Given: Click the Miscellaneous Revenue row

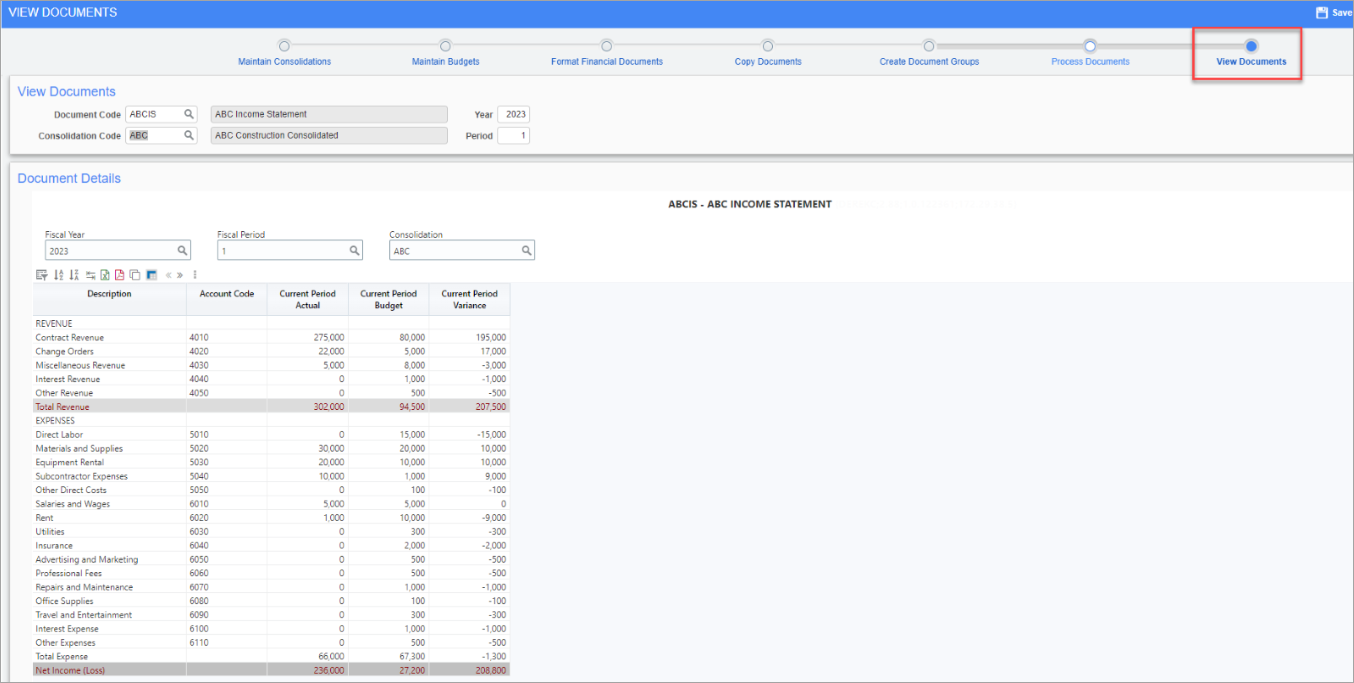Looking at the screenshot, I should (x=271, y=366).
